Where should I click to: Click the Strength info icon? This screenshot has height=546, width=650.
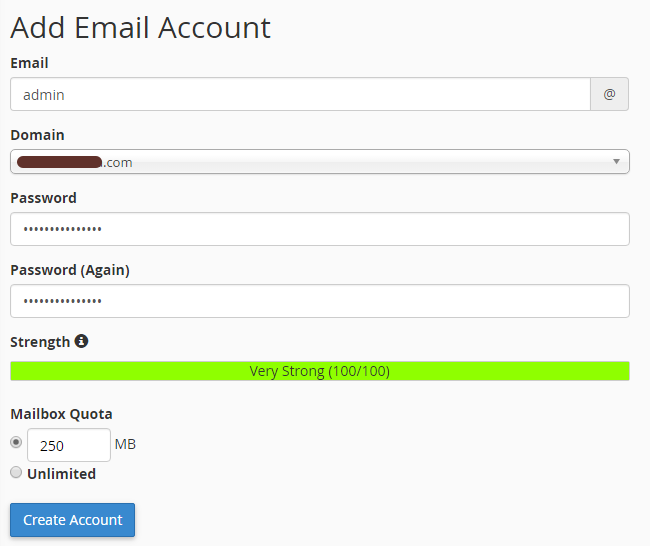81,341
